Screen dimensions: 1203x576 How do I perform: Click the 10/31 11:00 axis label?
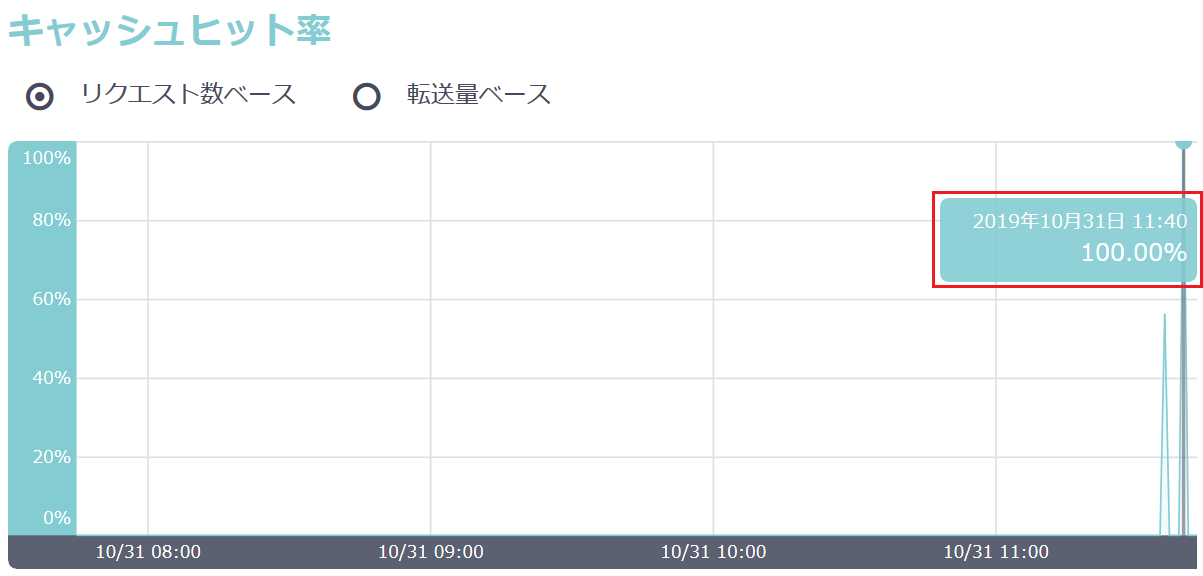(996, 551)
